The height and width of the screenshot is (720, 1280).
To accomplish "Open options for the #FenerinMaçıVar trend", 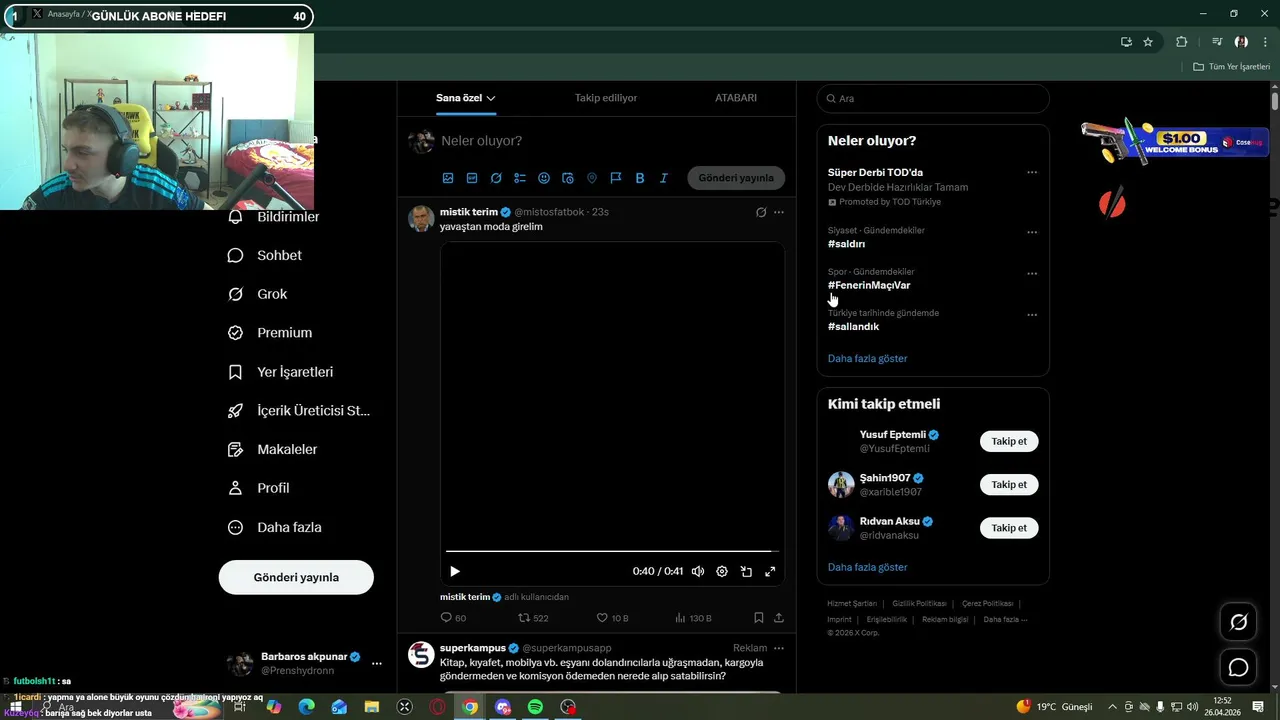I will [x=1032, y=274].
